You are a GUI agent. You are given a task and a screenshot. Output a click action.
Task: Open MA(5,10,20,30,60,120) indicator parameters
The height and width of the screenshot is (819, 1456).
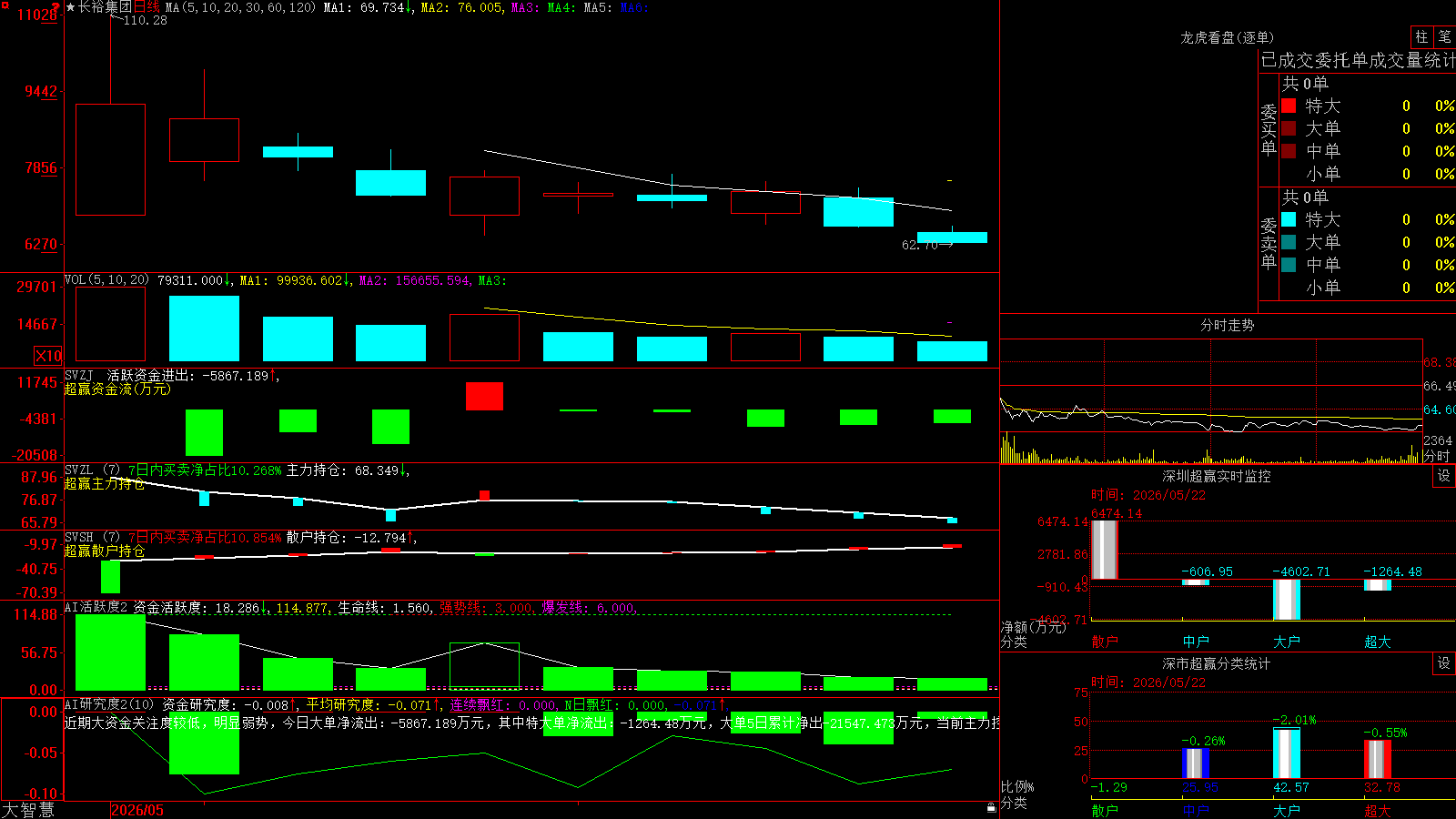(241, 7)
